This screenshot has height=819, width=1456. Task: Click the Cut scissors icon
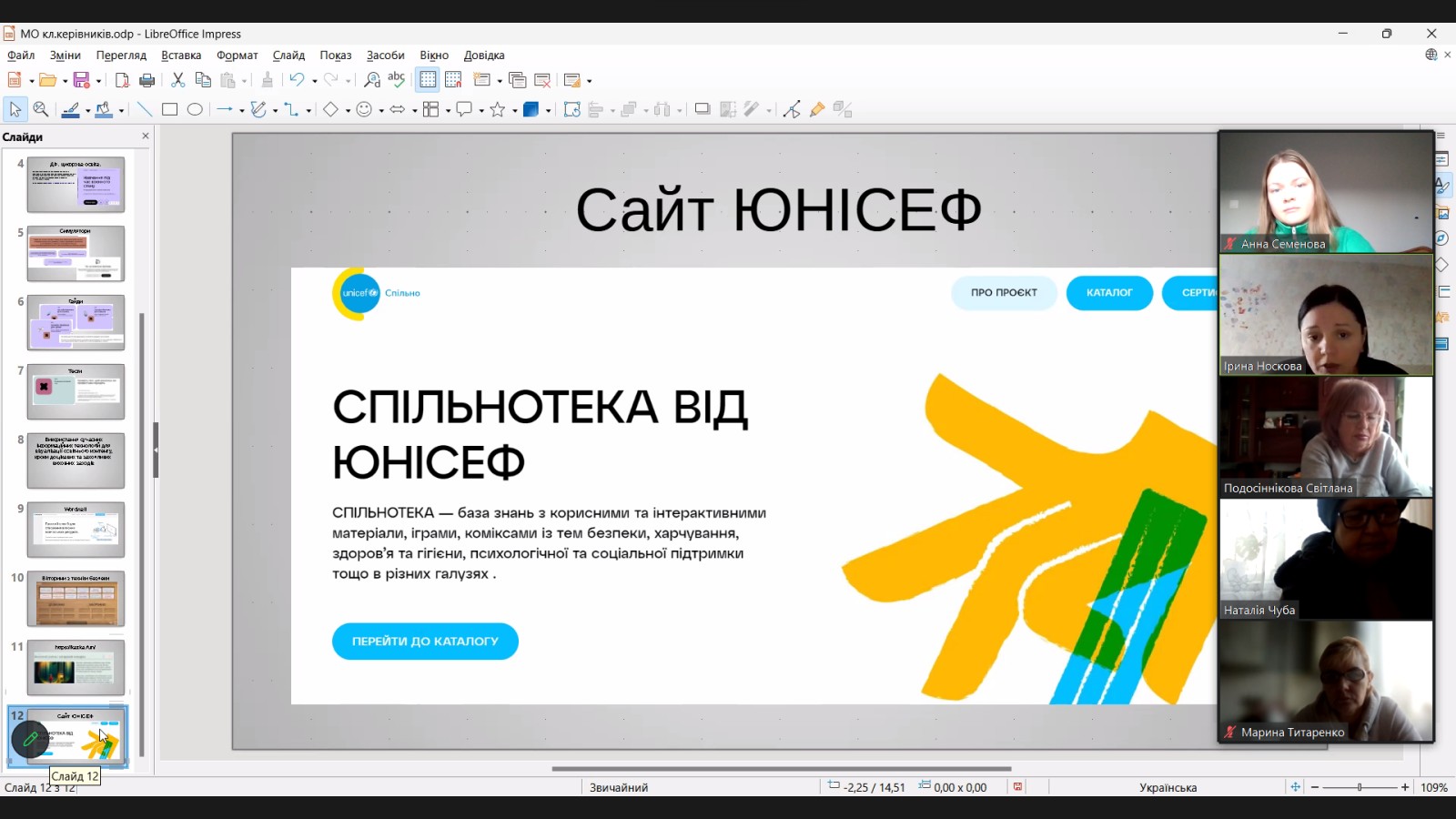[178, 80]
